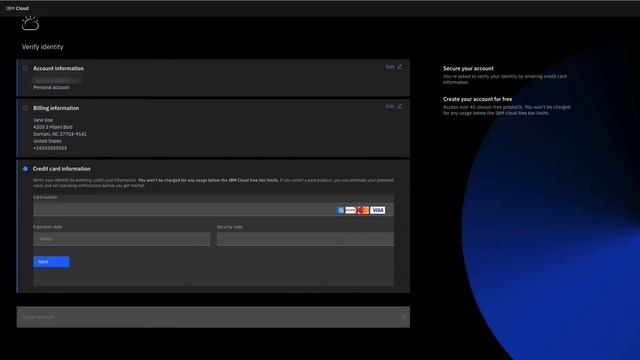Click the Credit card information heading

point(62,169)
